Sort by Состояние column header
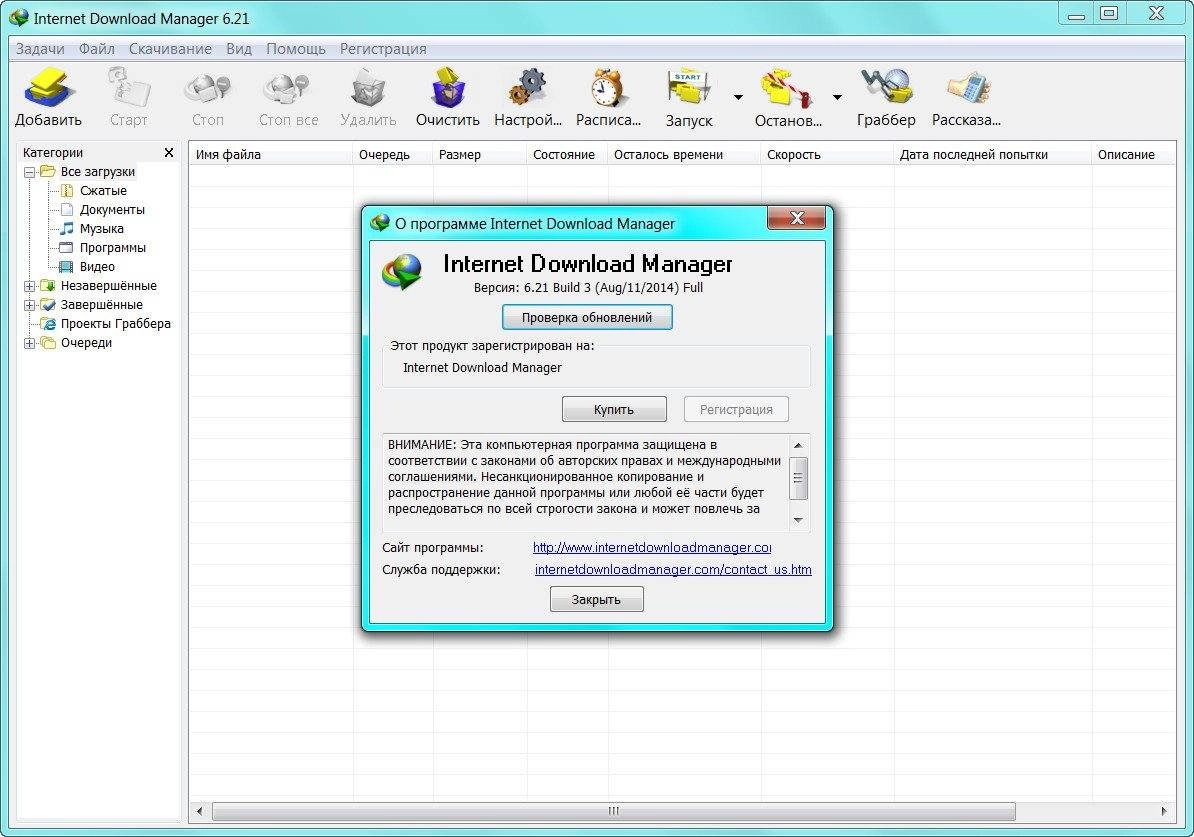Image resolution: width=1194 pixels, height=837 pixels. (567, 155)
